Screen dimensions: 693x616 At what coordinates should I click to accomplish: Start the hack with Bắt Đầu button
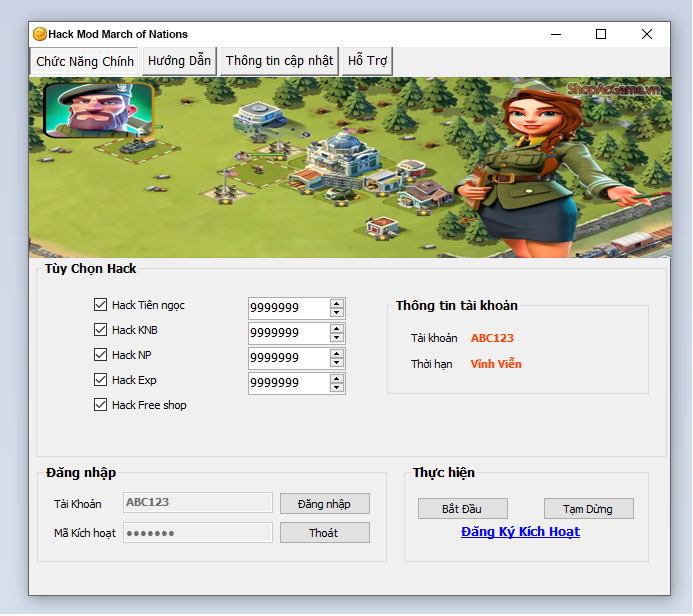pyautogui.click(x=463, y=509)
